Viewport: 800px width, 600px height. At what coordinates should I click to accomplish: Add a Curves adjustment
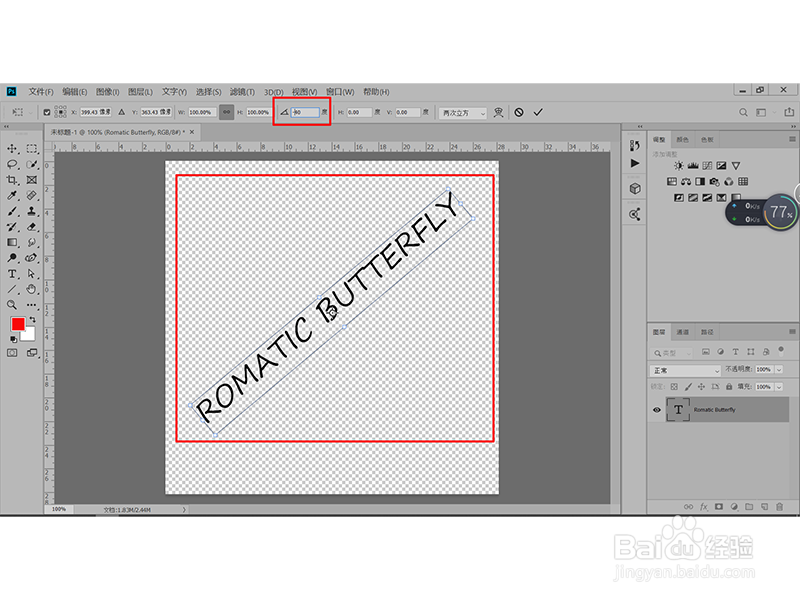pyautogui.click(x=707, y=166)
